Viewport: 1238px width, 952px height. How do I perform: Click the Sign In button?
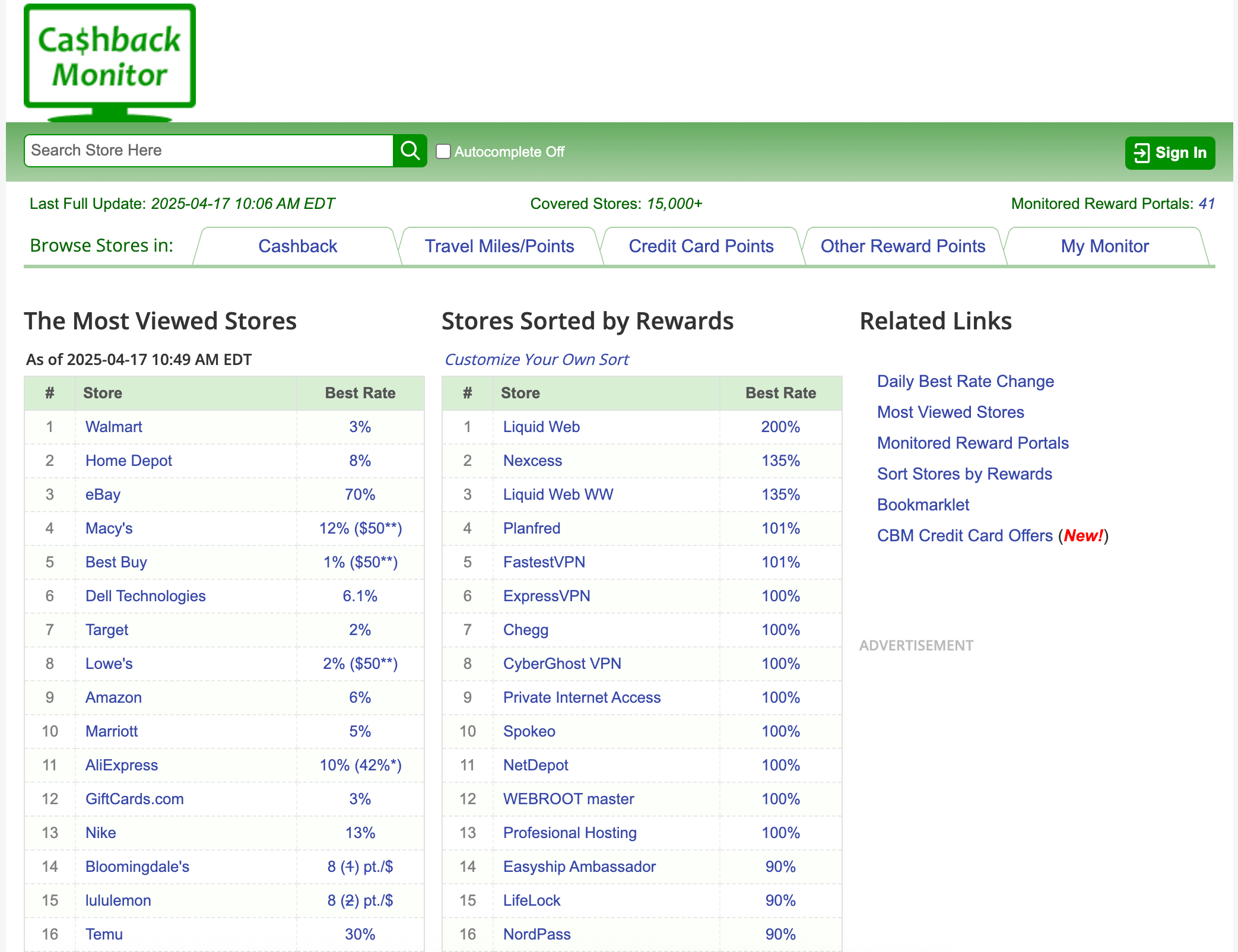[1170, 153]
